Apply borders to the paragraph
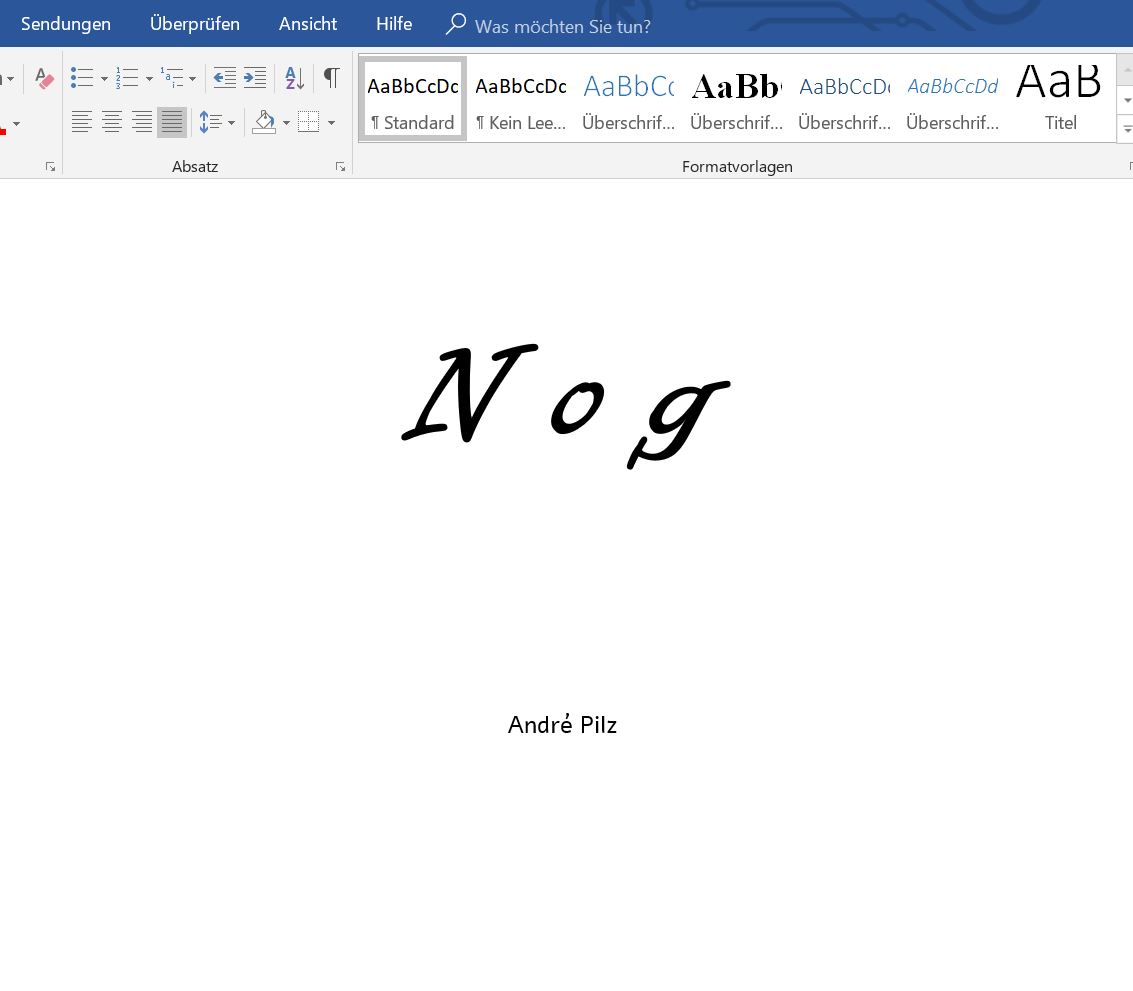1133x991 pixels. (x=309, y=122)
